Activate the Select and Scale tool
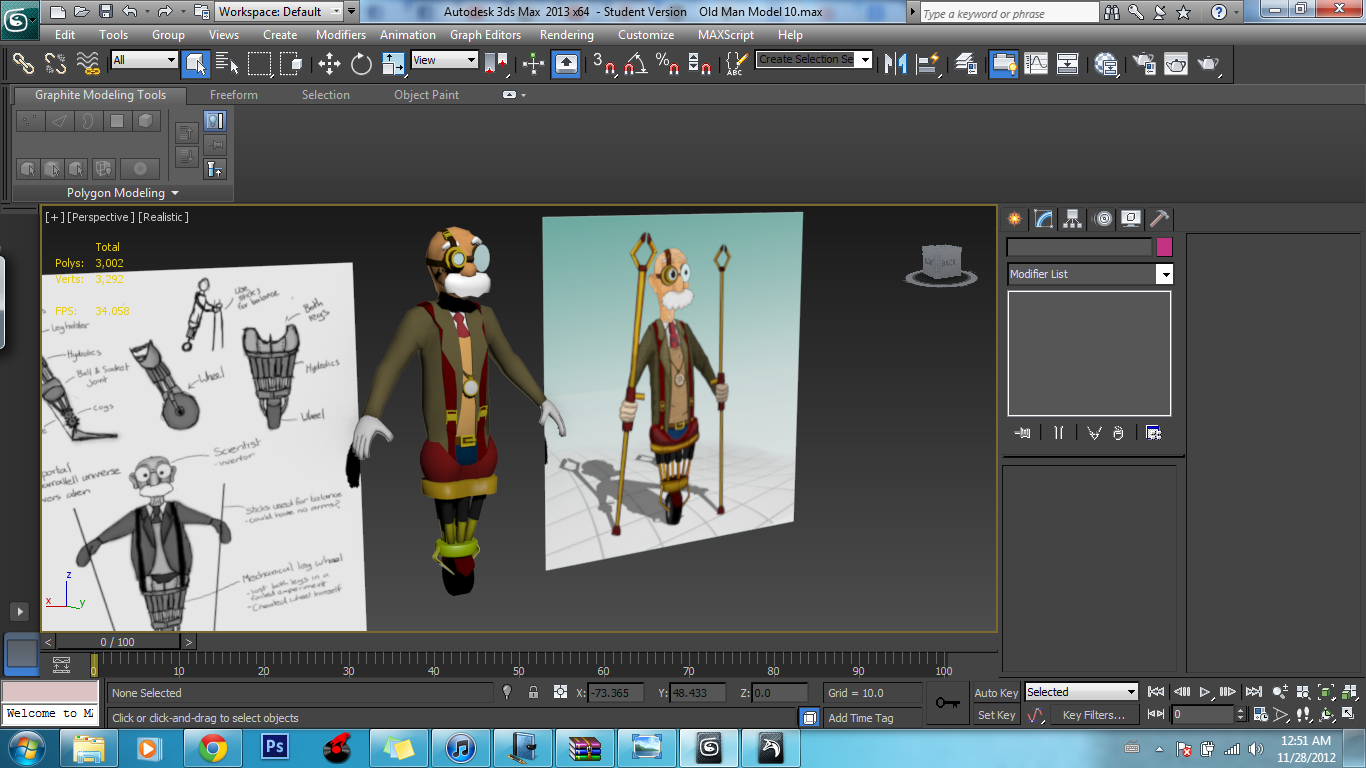Screen dimensions: 1366x768 tap(393, 64)
